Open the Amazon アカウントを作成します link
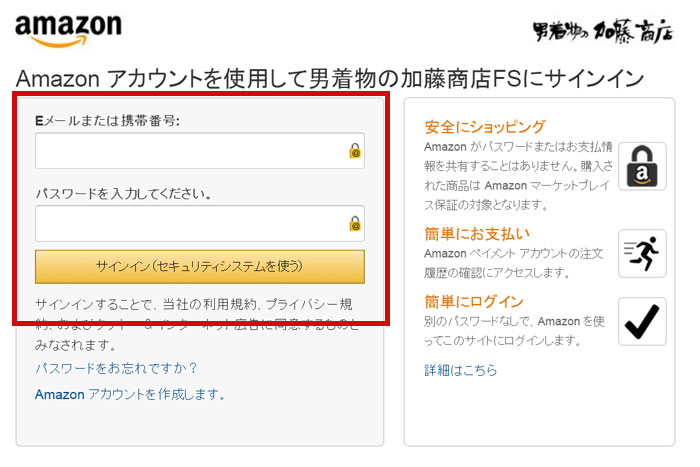Viewport: 700px width, 467px height. 129,394
